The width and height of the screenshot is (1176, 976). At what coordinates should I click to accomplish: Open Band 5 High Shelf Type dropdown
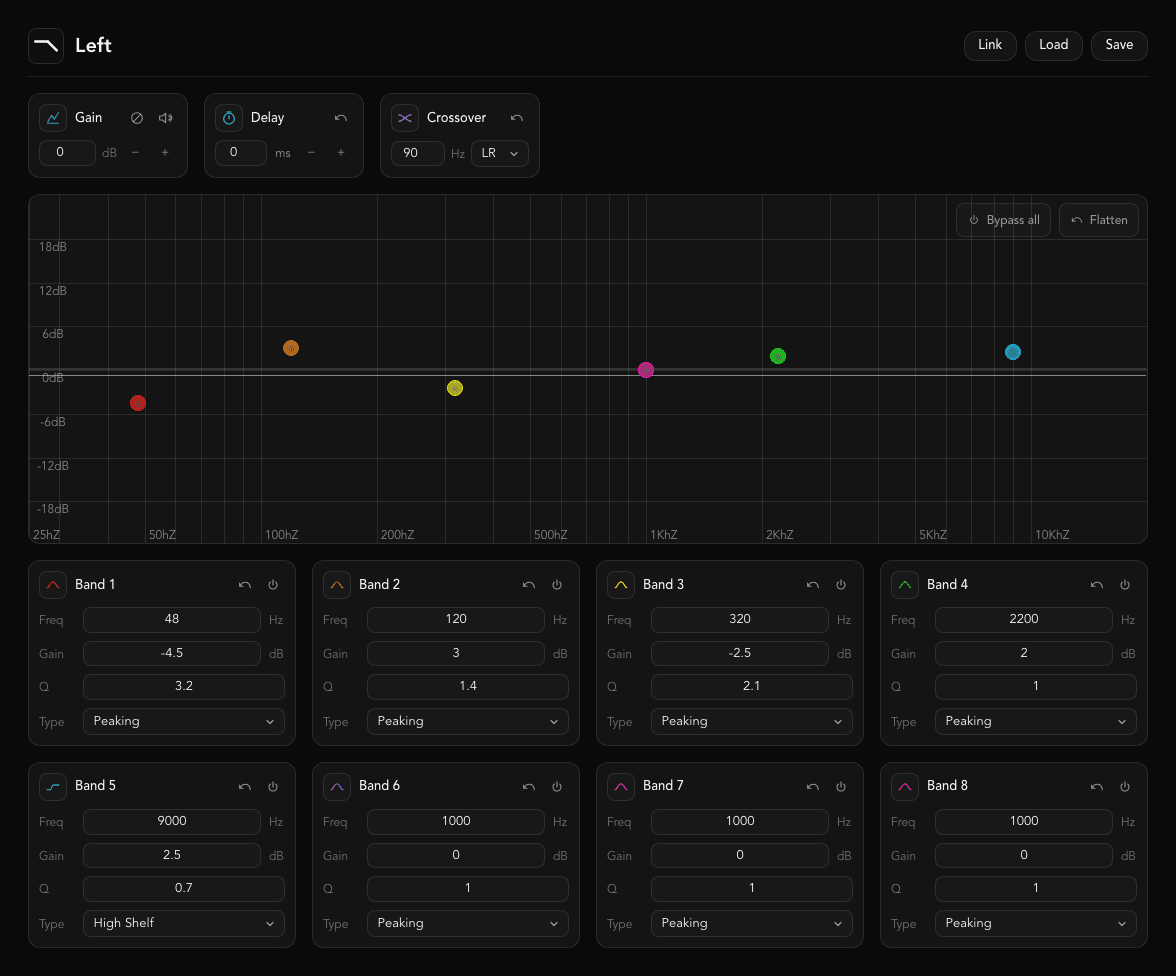click(184, 923)
